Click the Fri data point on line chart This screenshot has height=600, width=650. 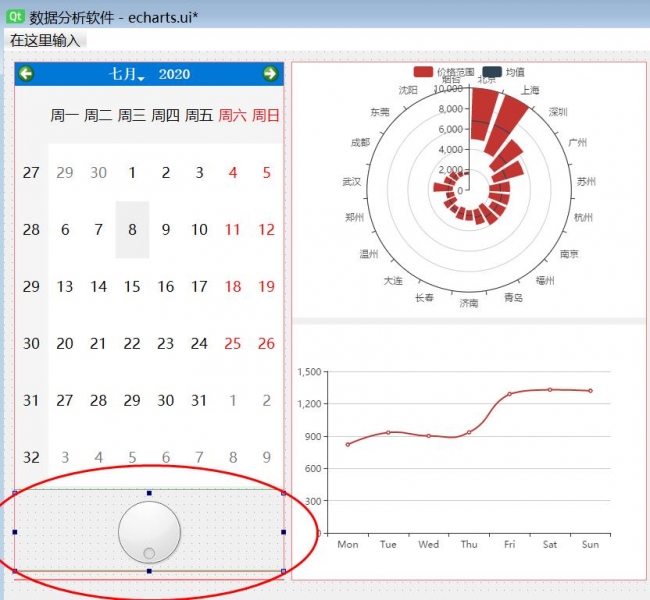(x=509, y=394)
